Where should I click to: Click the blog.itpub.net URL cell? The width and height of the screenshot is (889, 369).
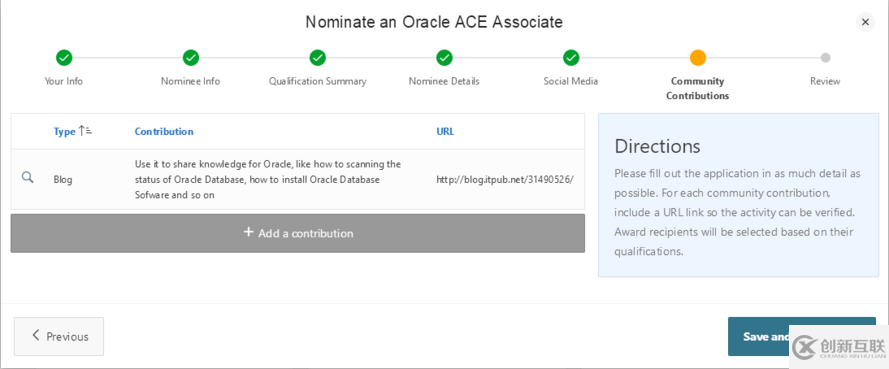coord(505,180)
